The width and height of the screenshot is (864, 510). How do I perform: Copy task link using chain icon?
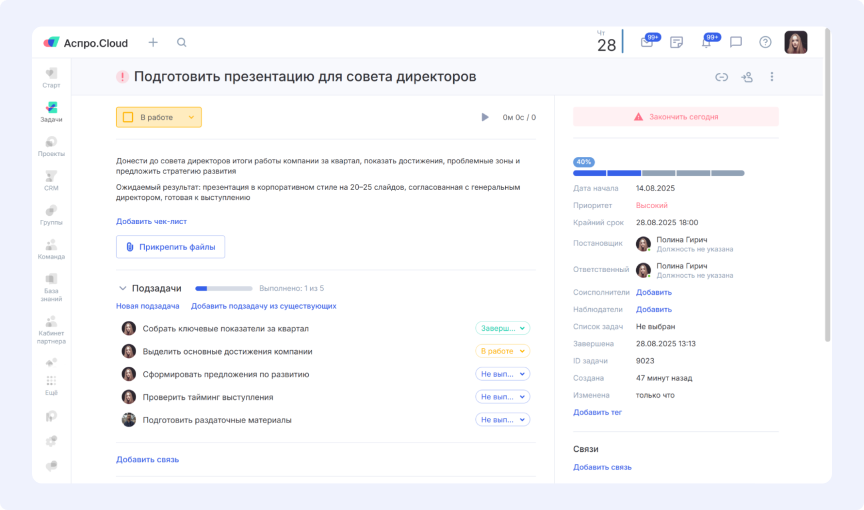click(721, 77)
